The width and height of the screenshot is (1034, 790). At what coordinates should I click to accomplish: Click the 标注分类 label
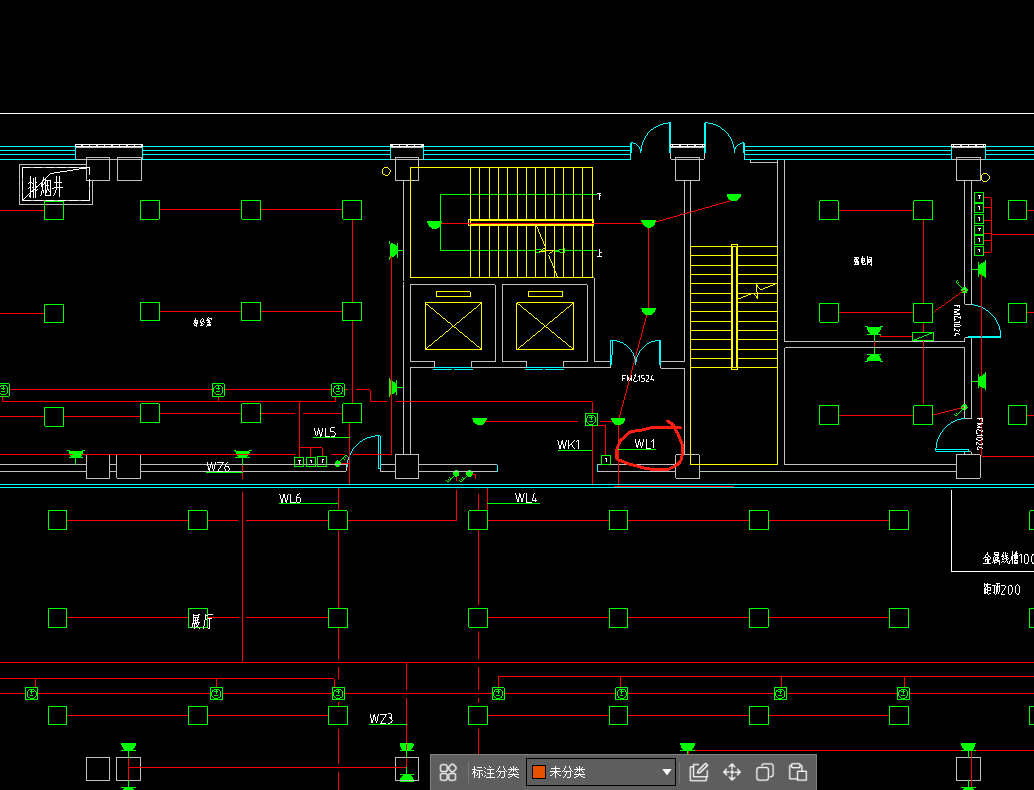pos(495,772)
